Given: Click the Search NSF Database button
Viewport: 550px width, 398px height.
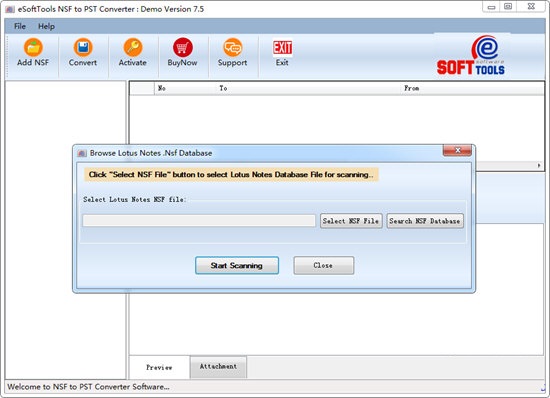Looking at the screenshot, I should [x=425, y=221].
